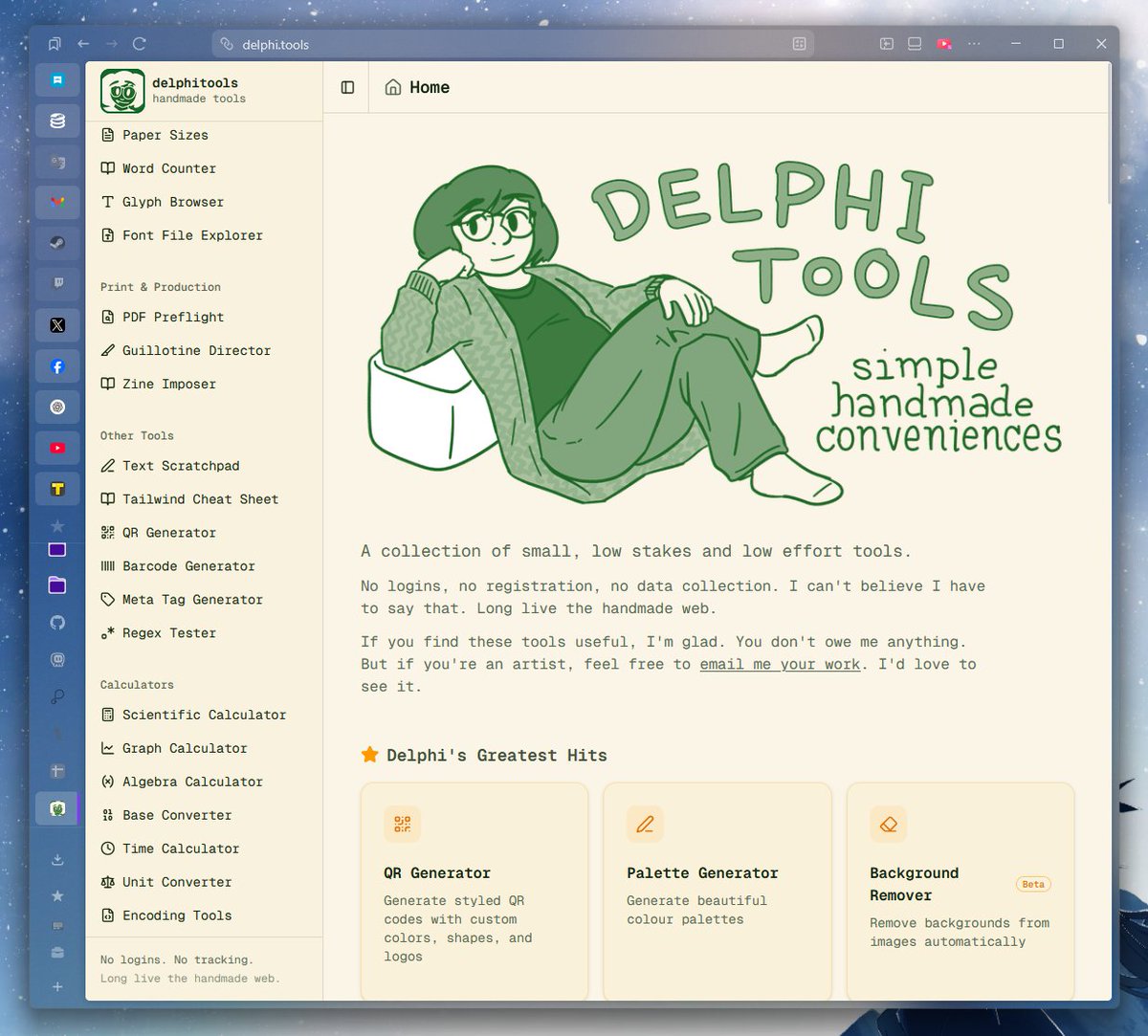Click the 'email me your work' link
1148x1036 pixels.
point(780,664)
